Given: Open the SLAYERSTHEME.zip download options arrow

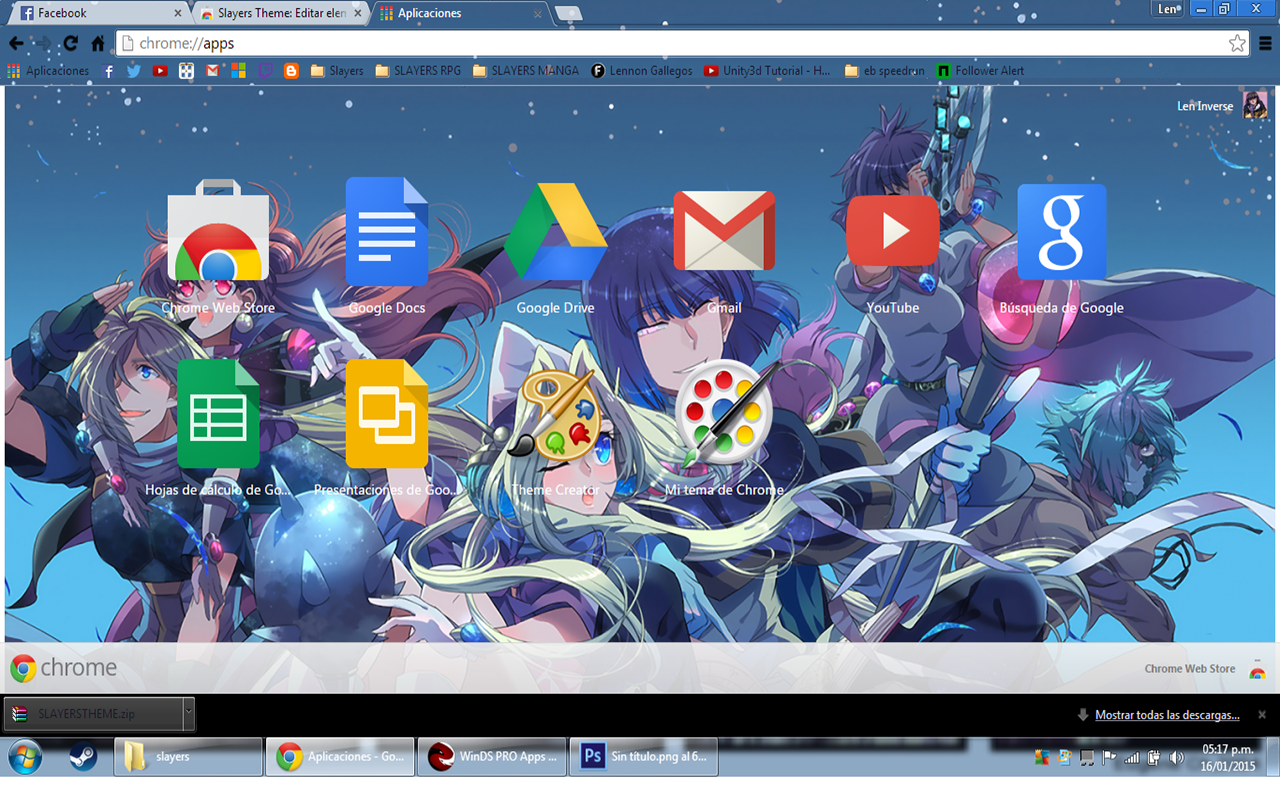Looking at the screenshot, I should [188, 713].
